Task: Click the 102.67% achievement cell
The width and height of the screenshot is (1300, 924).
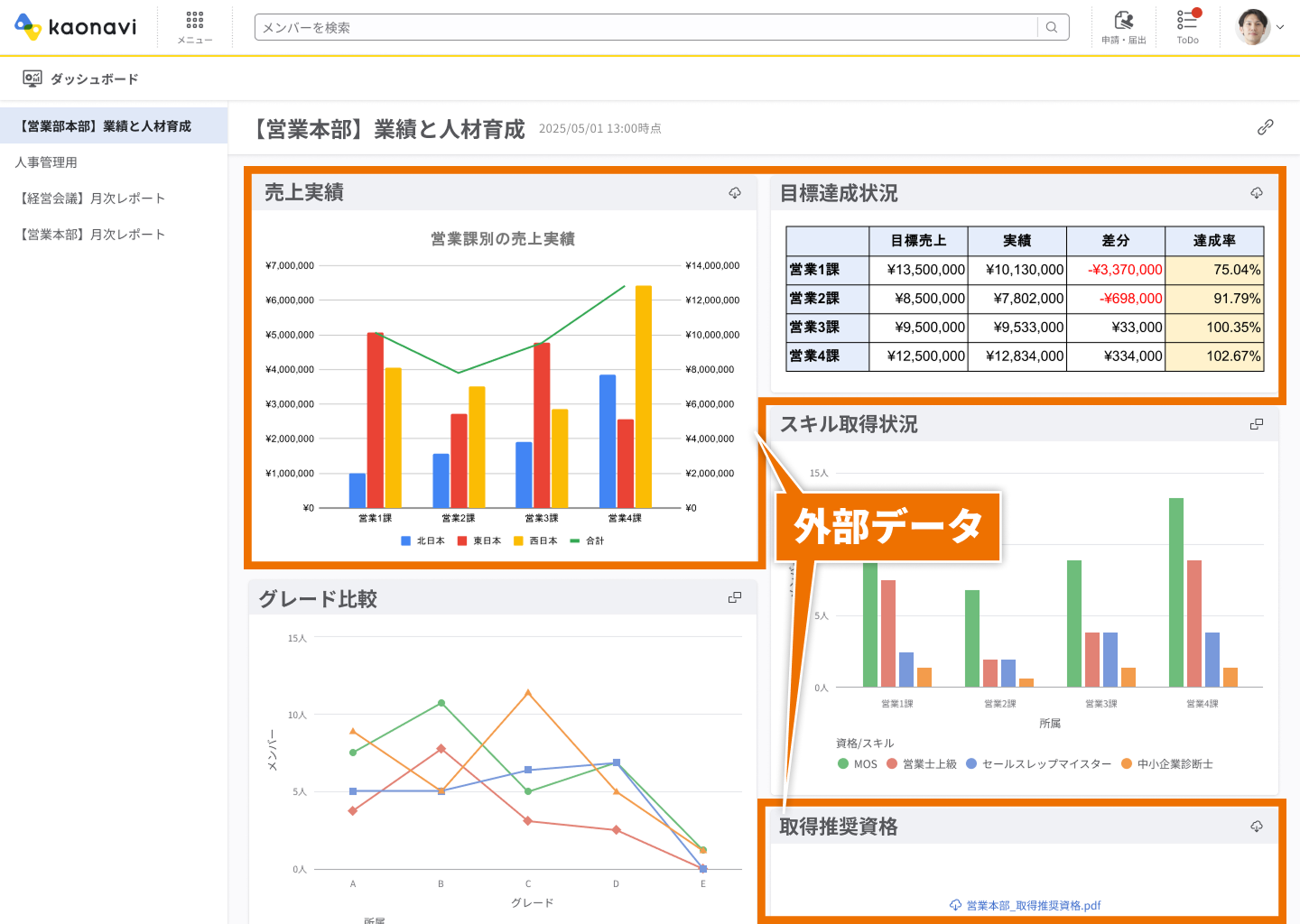Action: 1214,356
